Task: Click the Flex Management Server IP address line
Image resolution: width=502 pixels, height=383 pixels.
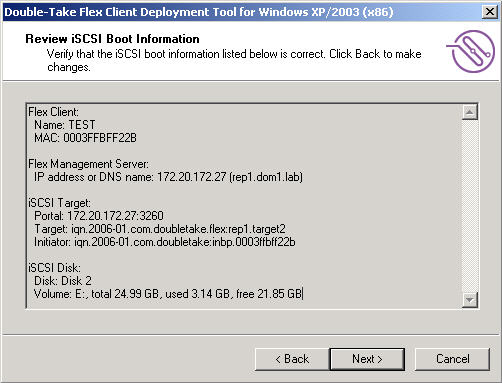Action: [168, 177]
